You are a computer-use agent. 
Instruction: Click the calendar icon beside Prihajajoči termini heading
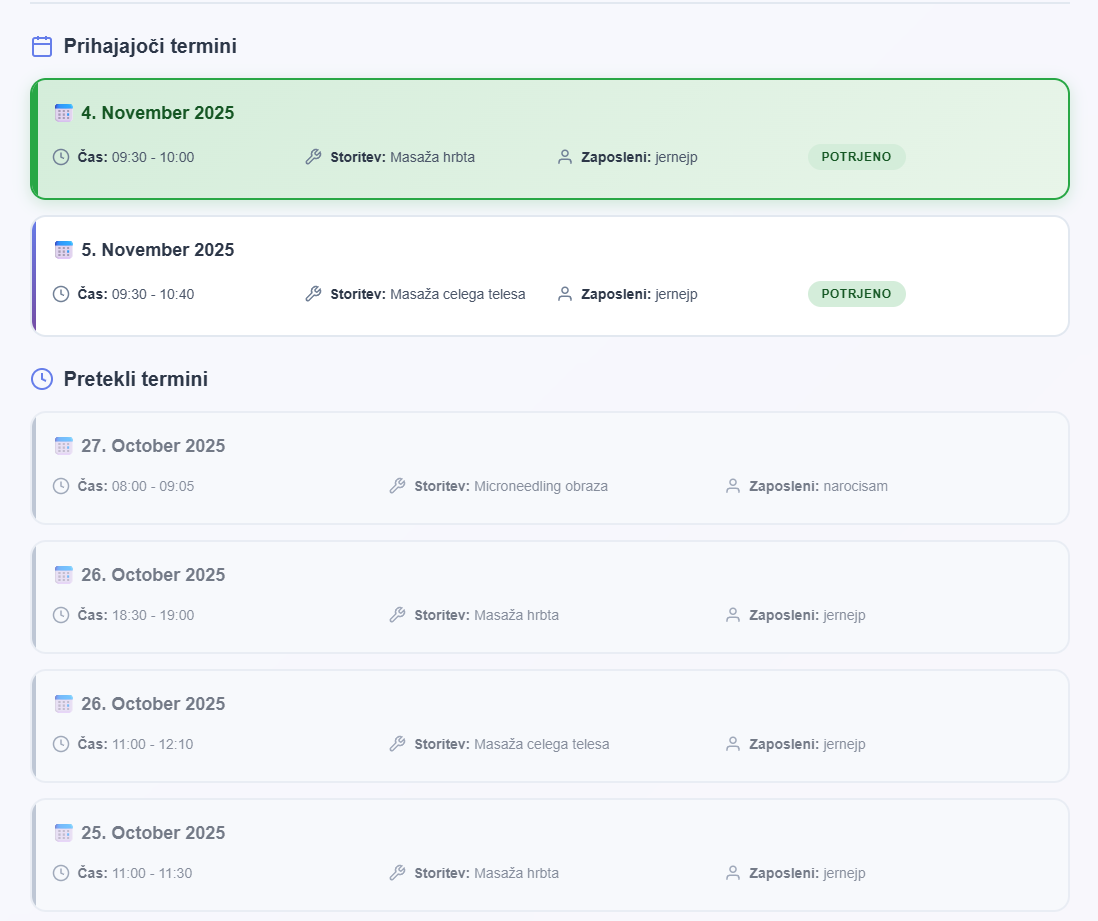click(x=42, y=46)
